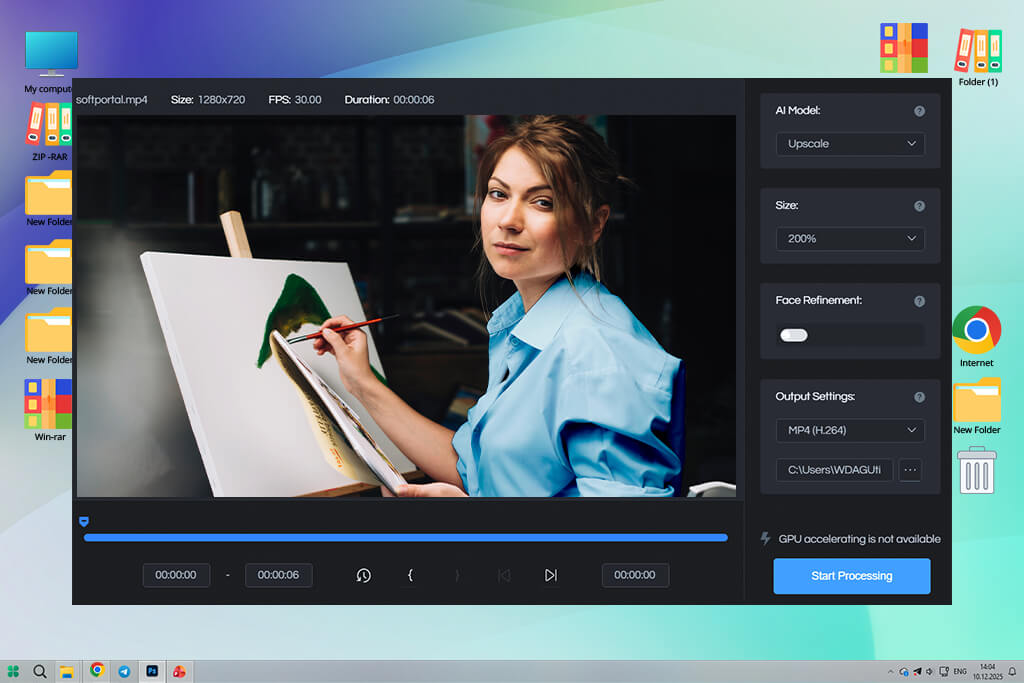Click the GPU lightning bolt icon

tap(765, 539)
